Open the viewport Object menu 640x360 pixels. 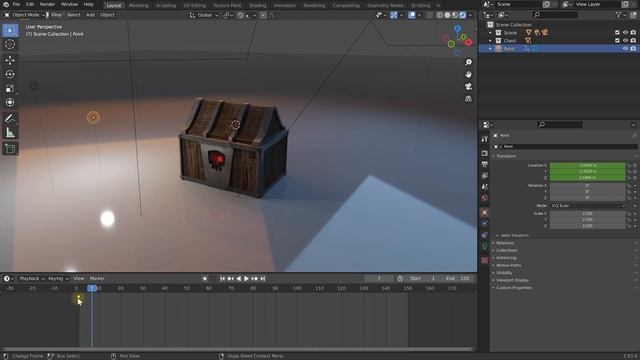(x=107, y=15)
